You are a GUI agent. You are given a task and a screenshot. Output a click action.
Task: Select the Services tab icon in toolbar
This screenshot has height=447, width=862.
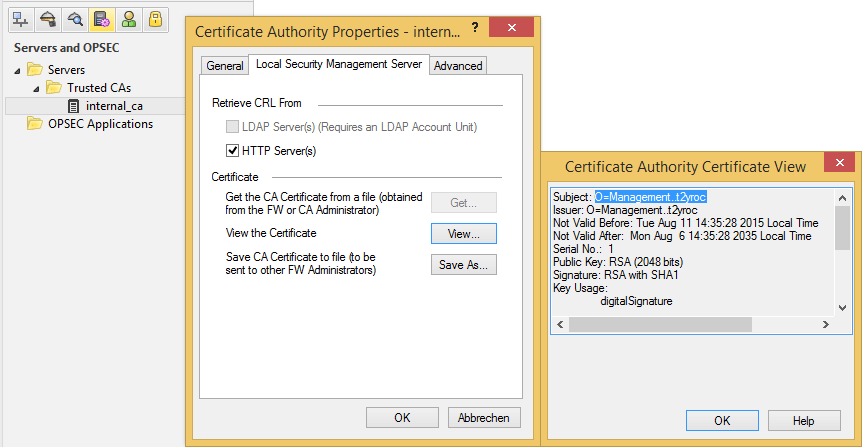click(x=47, y=18)
